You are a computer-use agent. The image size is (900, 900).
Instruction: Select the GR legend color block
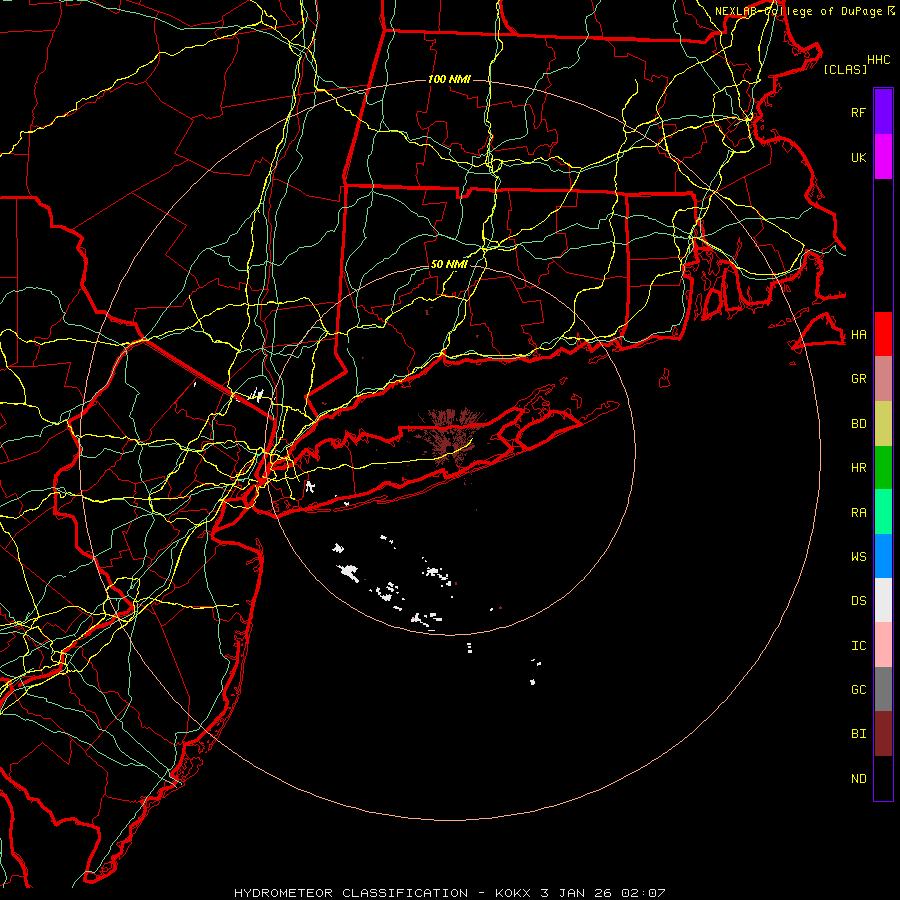883,379
